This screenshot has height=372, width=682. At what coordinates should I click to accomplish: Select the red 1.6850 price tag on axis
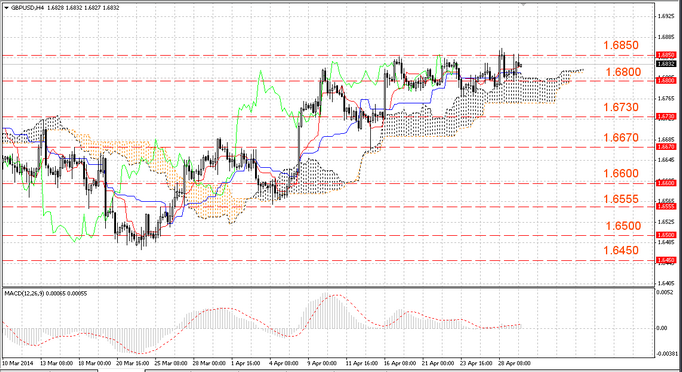click(x=665, y=55)
